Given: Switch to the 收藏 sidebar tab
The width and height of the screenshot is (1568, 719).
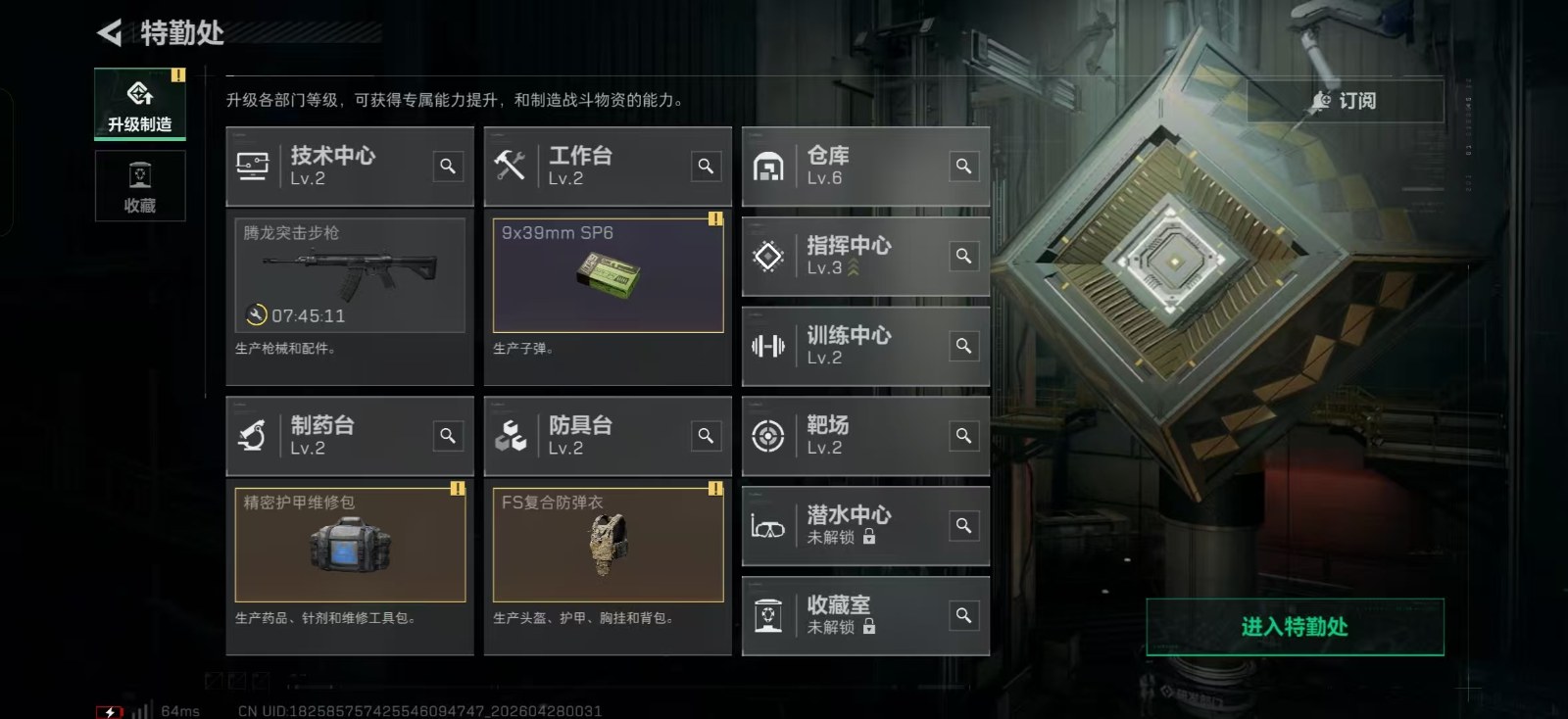Looking at the screenshot, I should point(140,186).
